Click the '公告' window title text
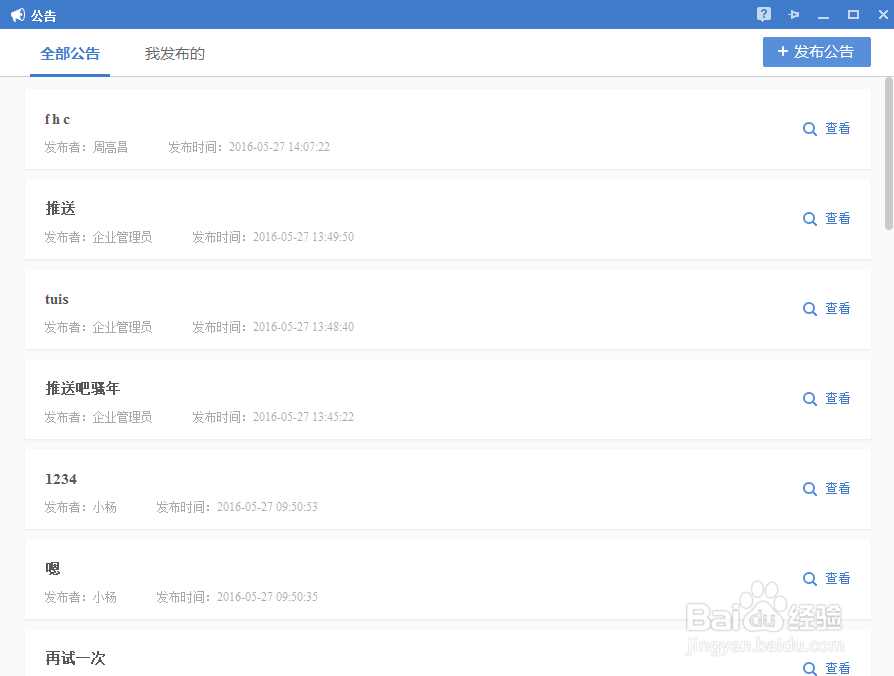 pos(43,15)
